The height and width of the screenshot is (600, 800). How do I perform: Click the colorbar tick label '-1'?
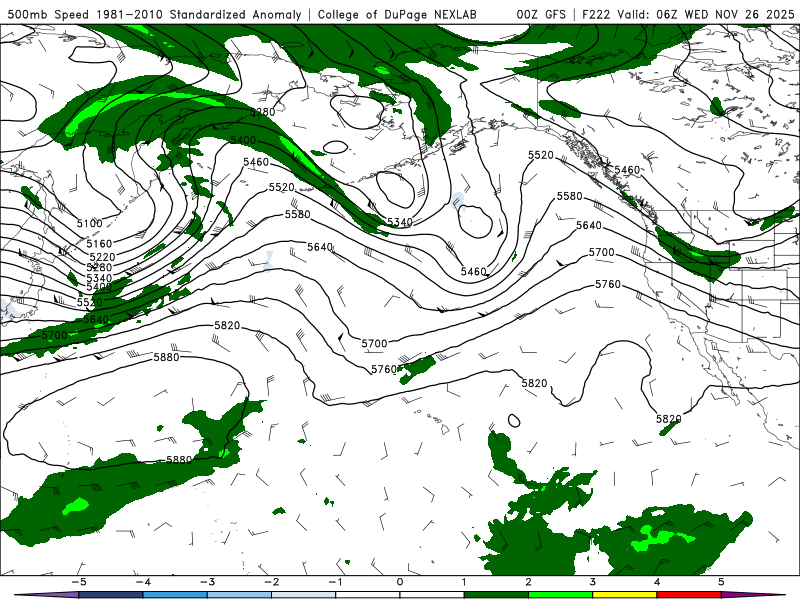tap(335, 582)
